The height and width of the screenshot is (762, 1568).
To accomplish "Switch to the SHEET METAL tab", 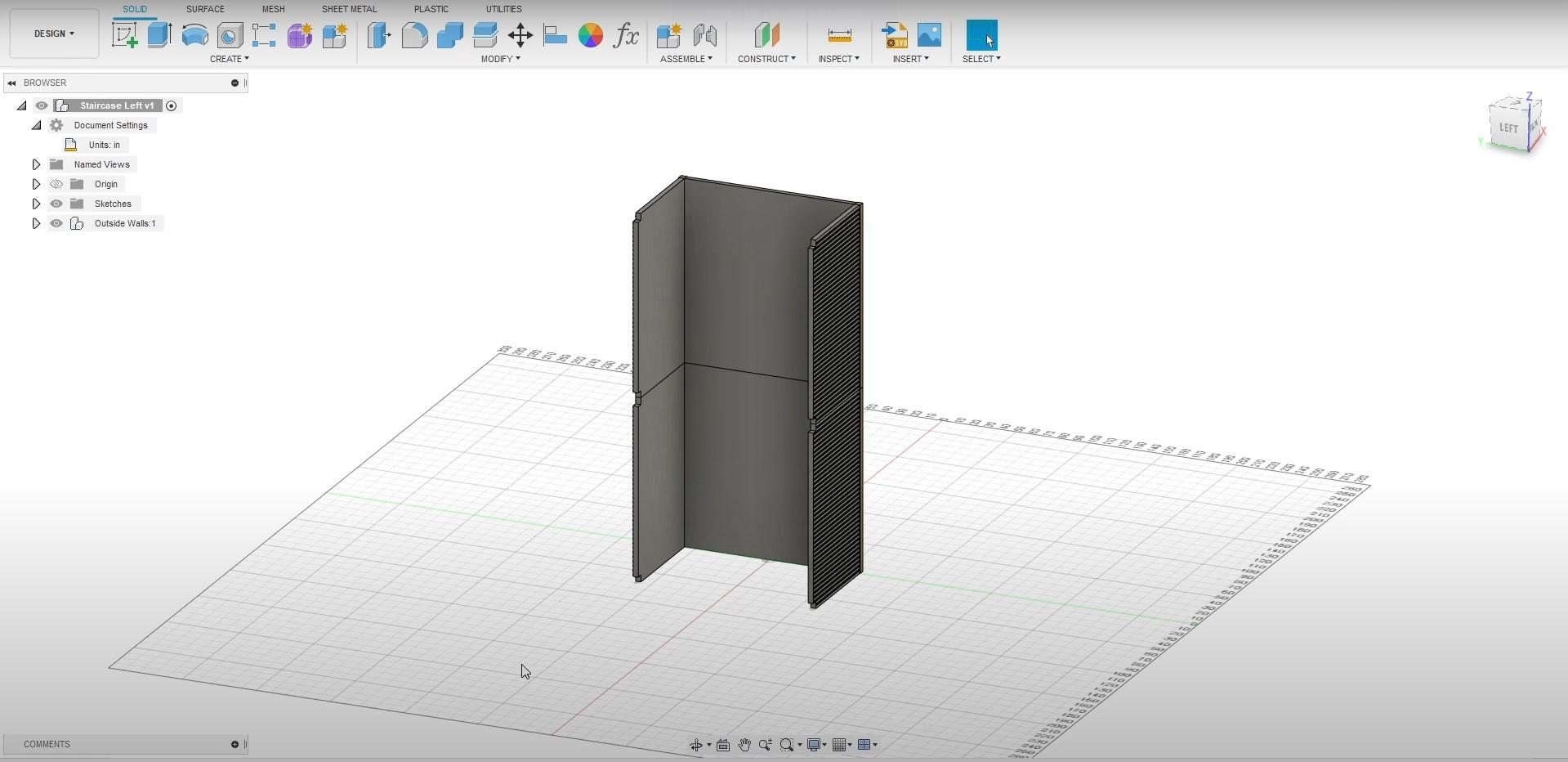I will click(x=349, y=9).
